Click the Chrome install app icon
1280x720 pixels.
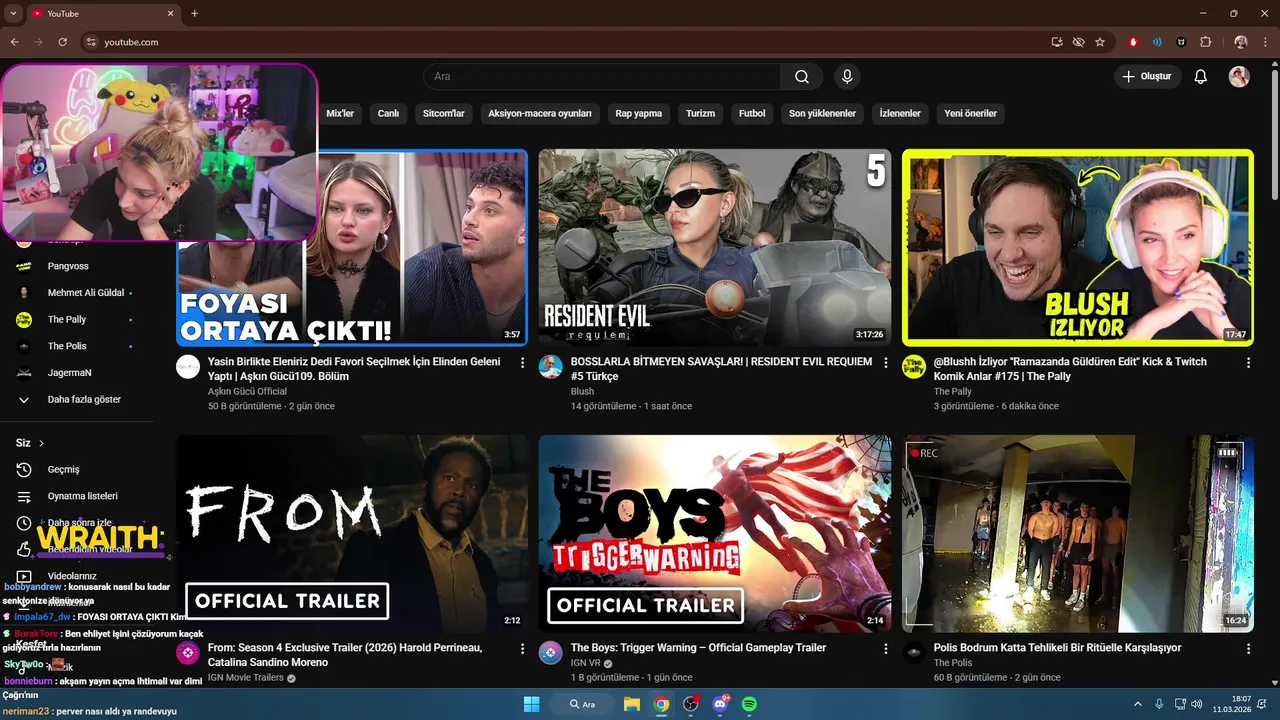click(1057, 42)
